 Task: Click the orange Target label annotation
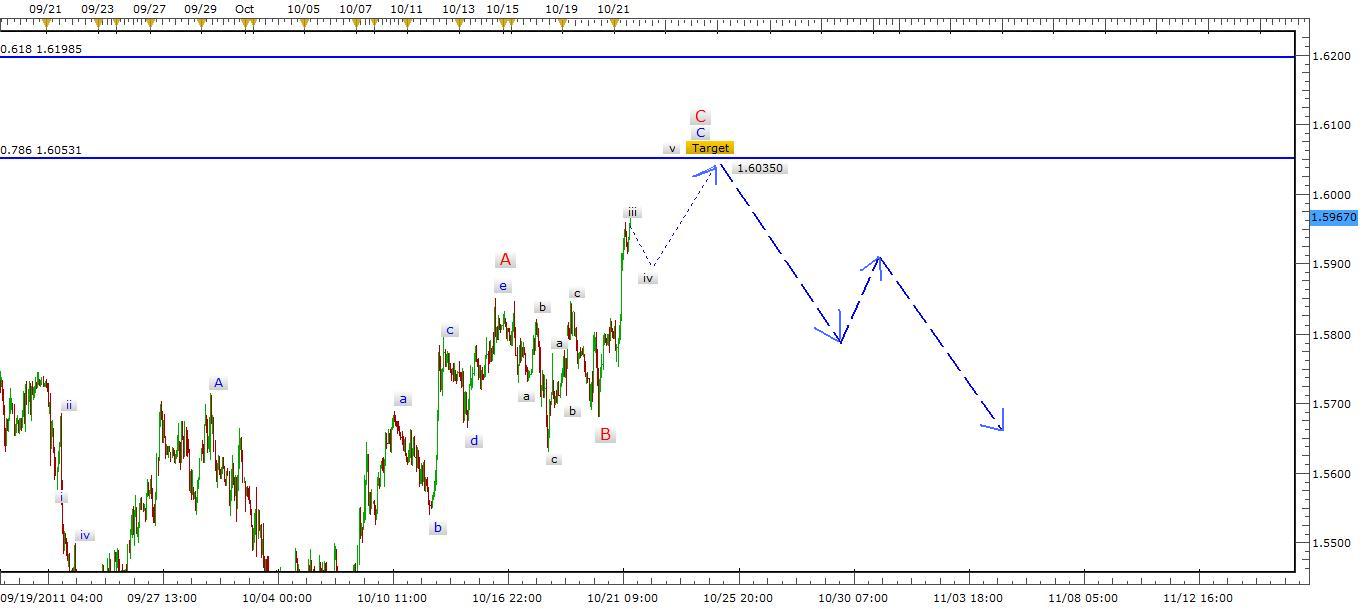pyautogui.click(x=708, y=147)
